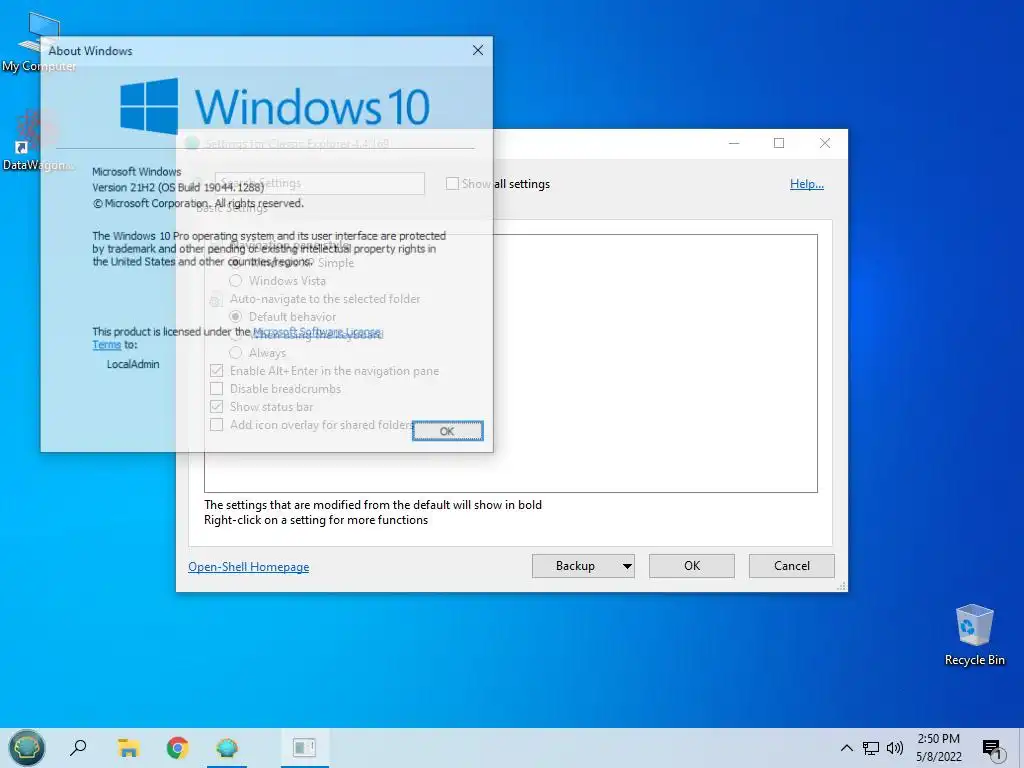Open the notification action center icon
The height and width of the screenshot is (768, 1024).
(992, 748)
